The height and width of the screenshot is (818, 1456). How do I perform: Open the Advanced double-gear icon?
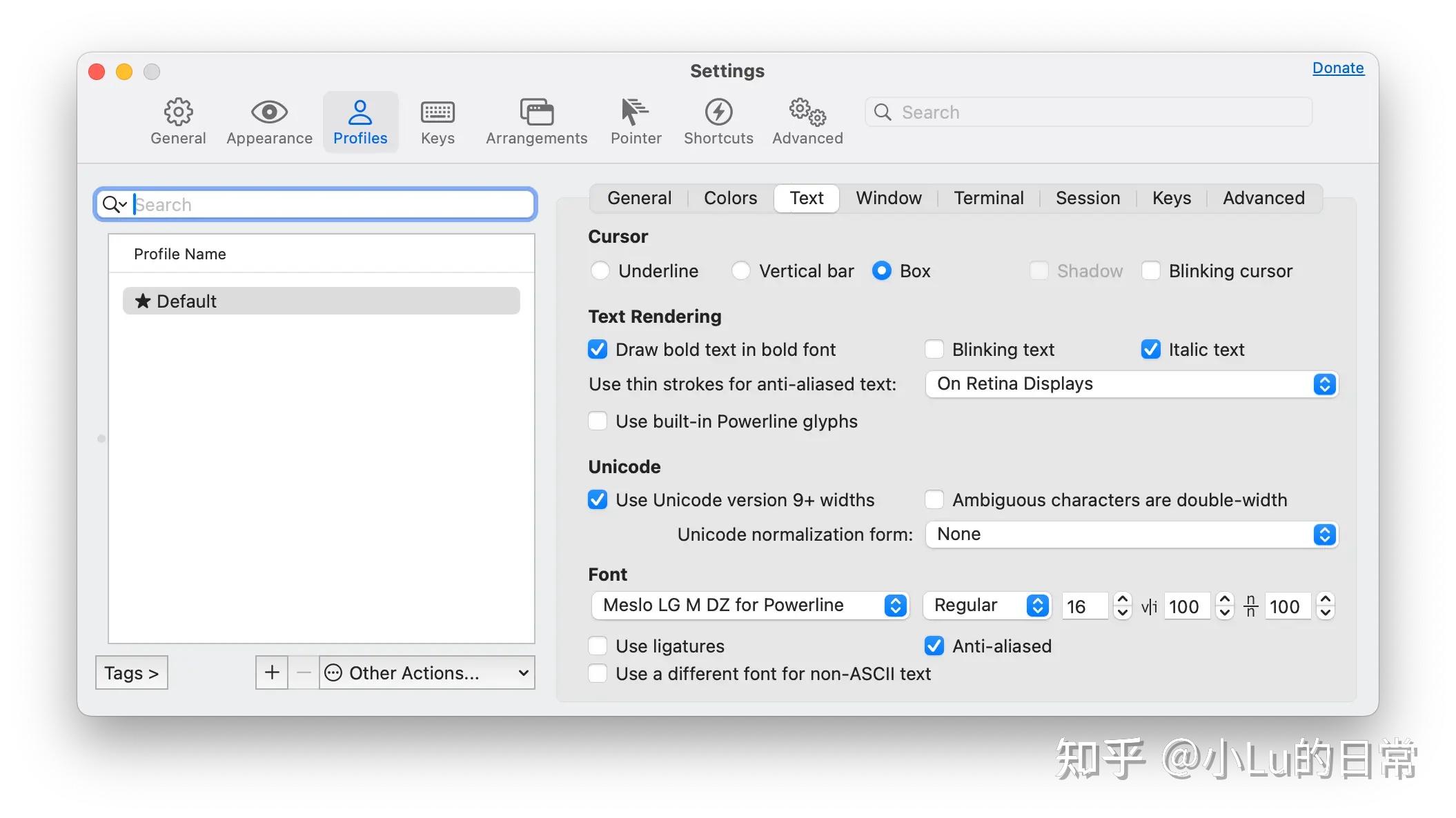[807, 112]
